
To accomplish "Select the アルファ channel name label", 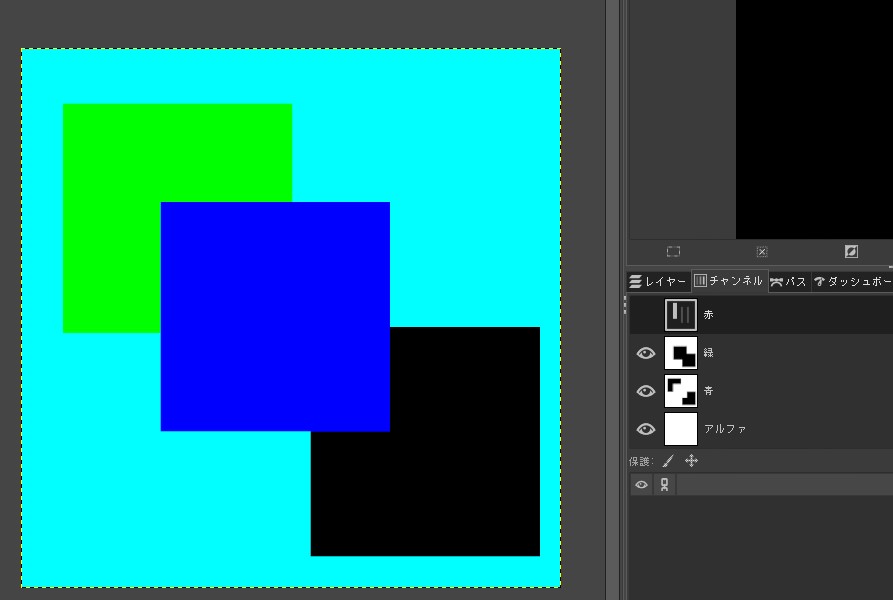I will (725, 429).
